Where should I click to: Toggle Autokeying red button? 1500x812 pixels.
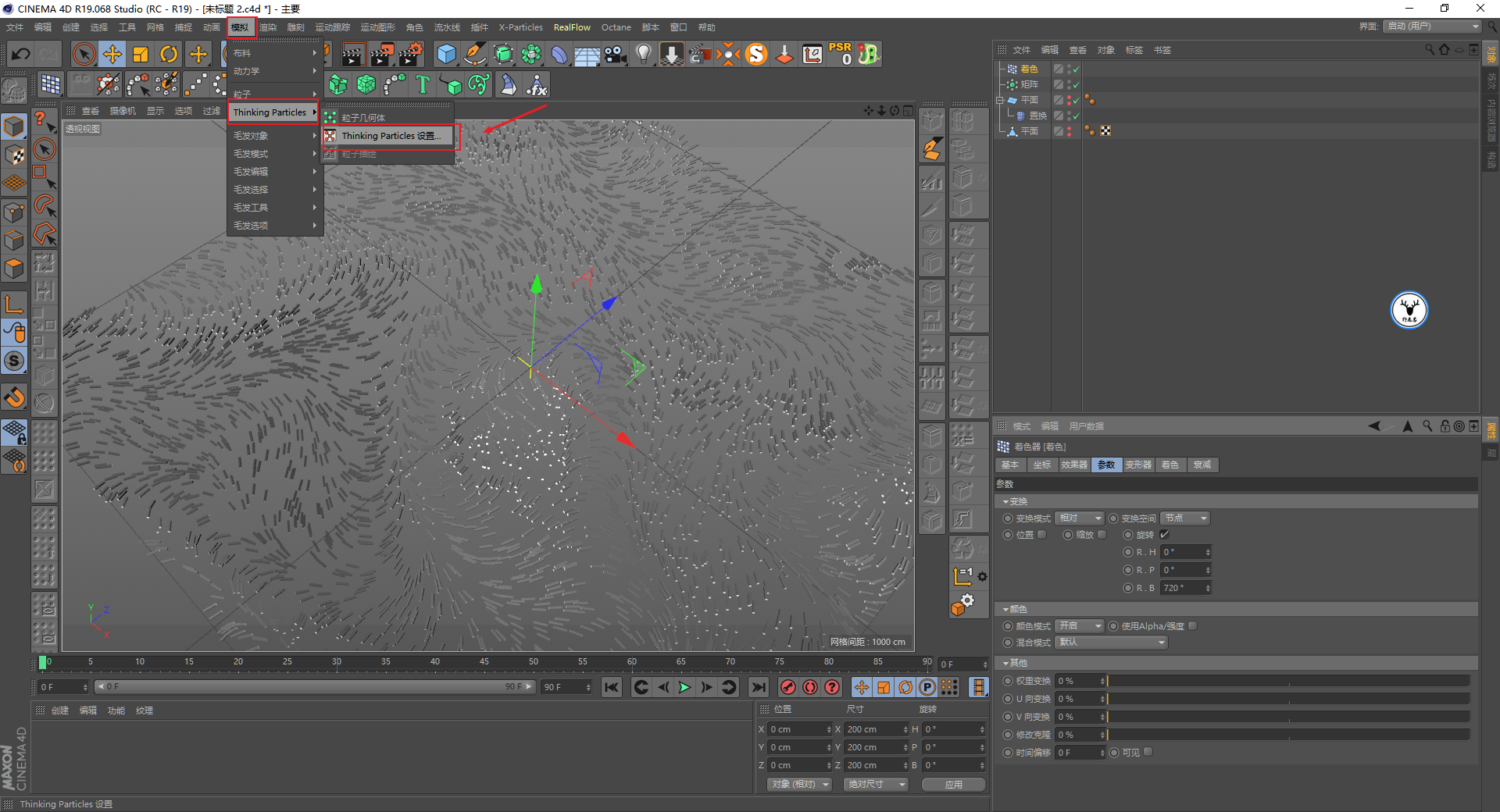pos(810,687)
